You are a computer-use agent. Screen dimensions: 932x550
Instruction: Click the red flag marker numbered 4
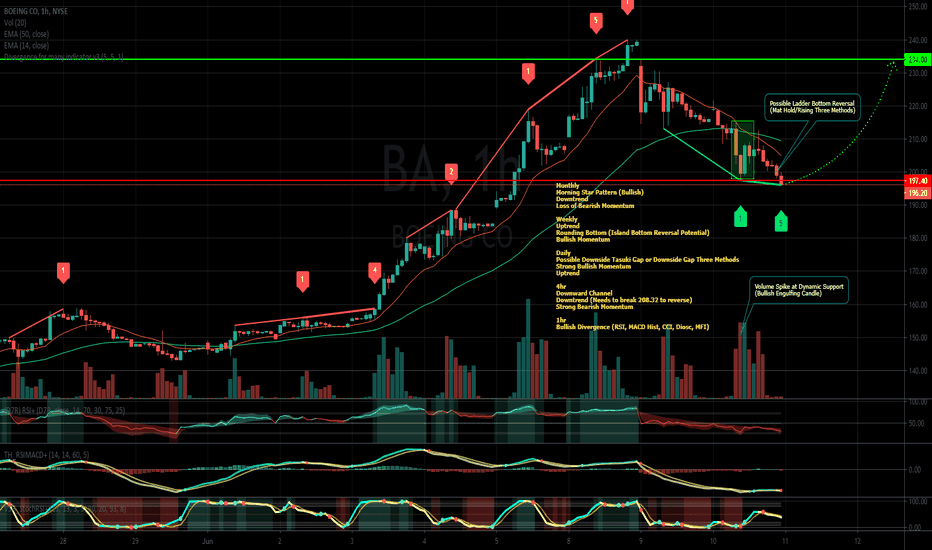click(x=374, y=272)
